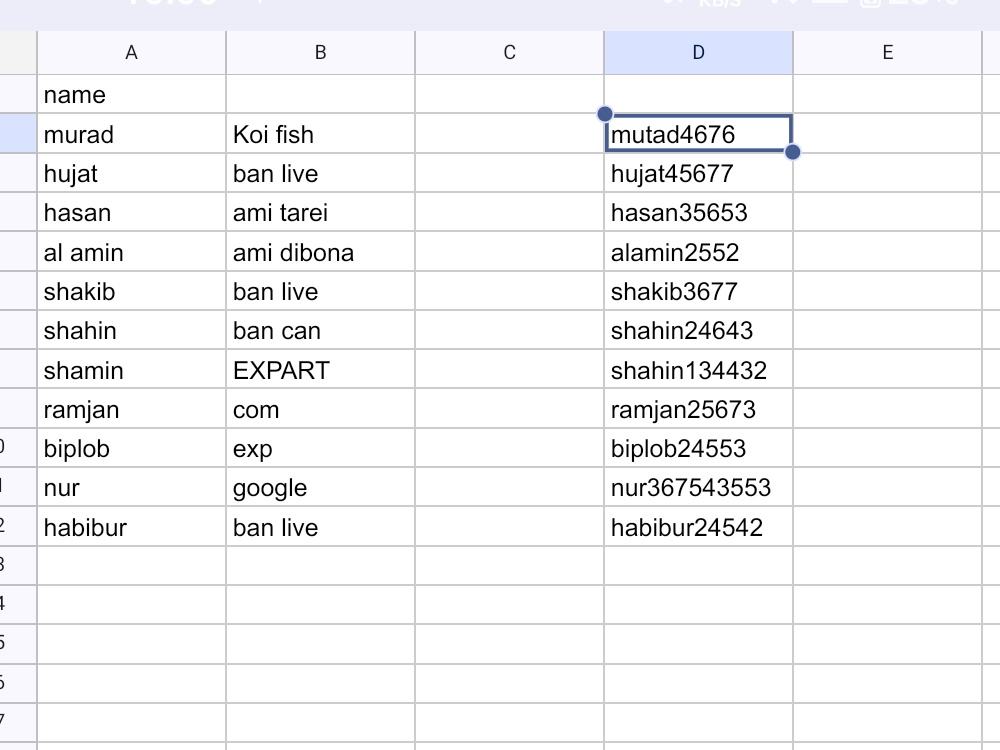Click 'ban live' cell in habibur row

pyautogui.click(x=320, y=527)
